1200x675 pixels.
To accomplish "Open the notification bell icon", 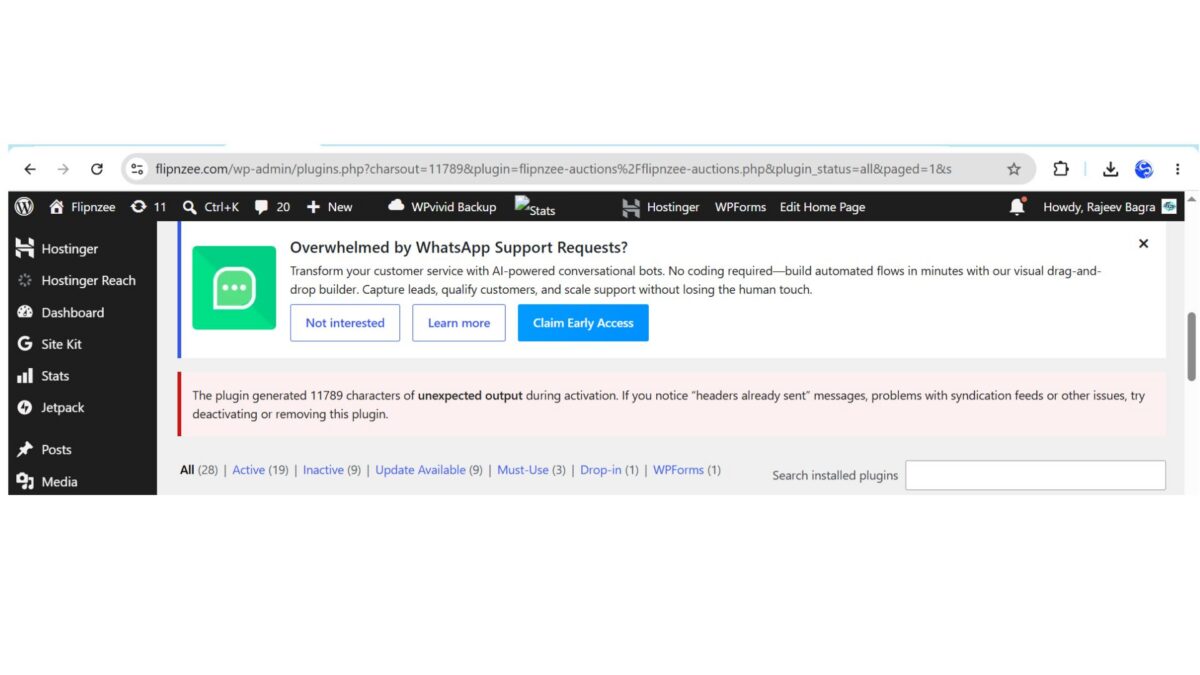I will pos(1017,206).
